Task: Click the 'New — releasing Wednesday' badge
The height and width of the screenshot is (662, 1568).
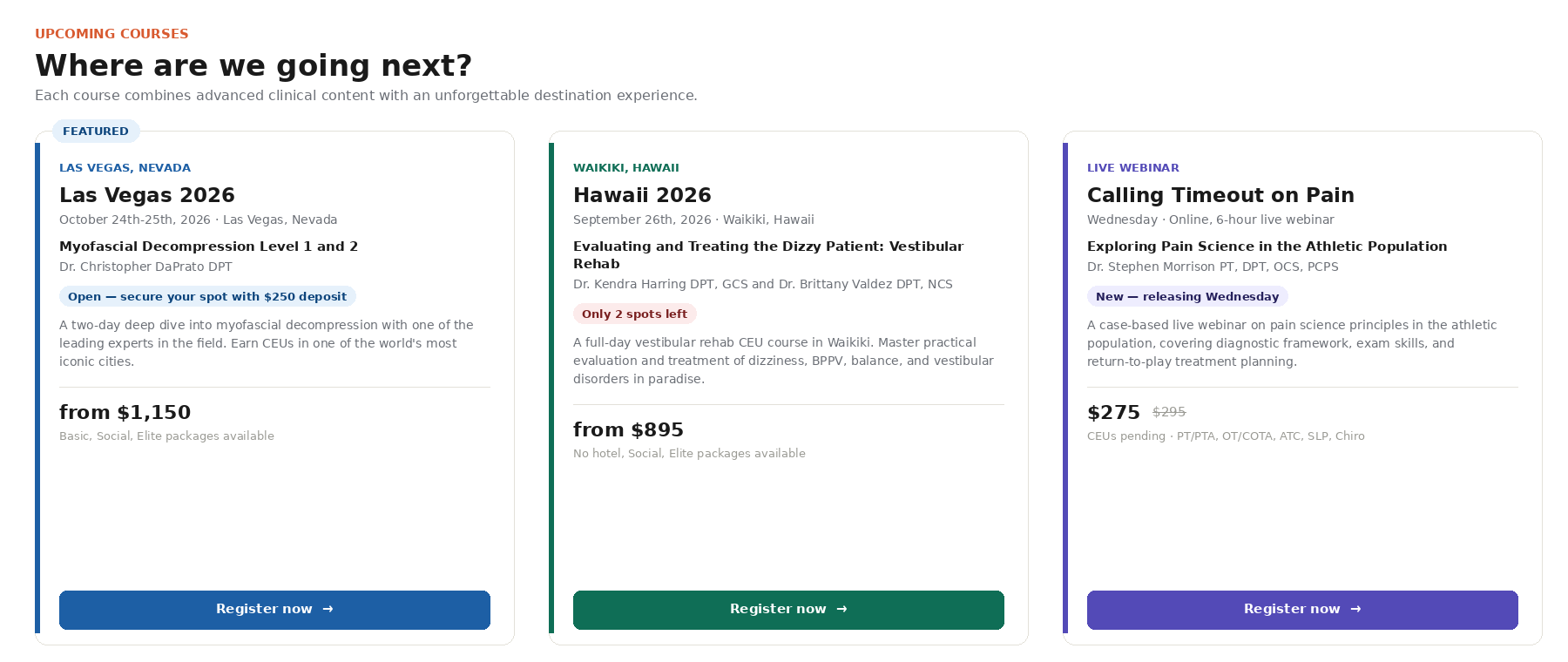Action: coord(1187,297)
